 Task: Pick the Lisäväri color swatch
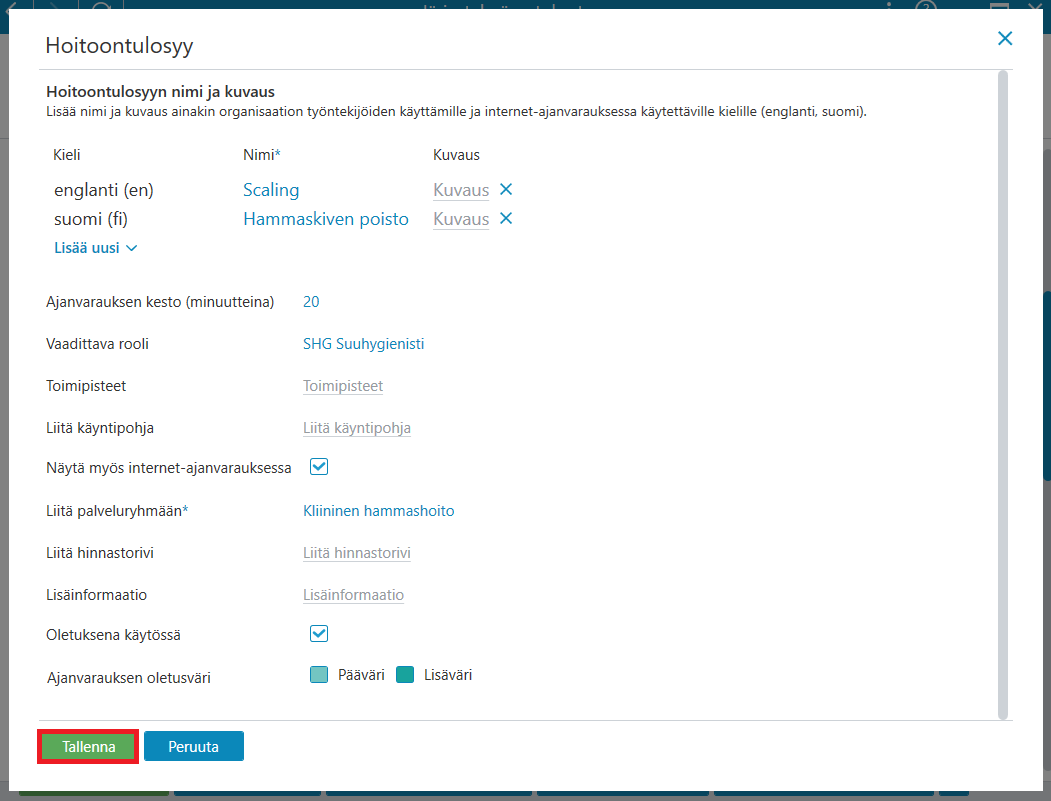[x=405, y=675]
